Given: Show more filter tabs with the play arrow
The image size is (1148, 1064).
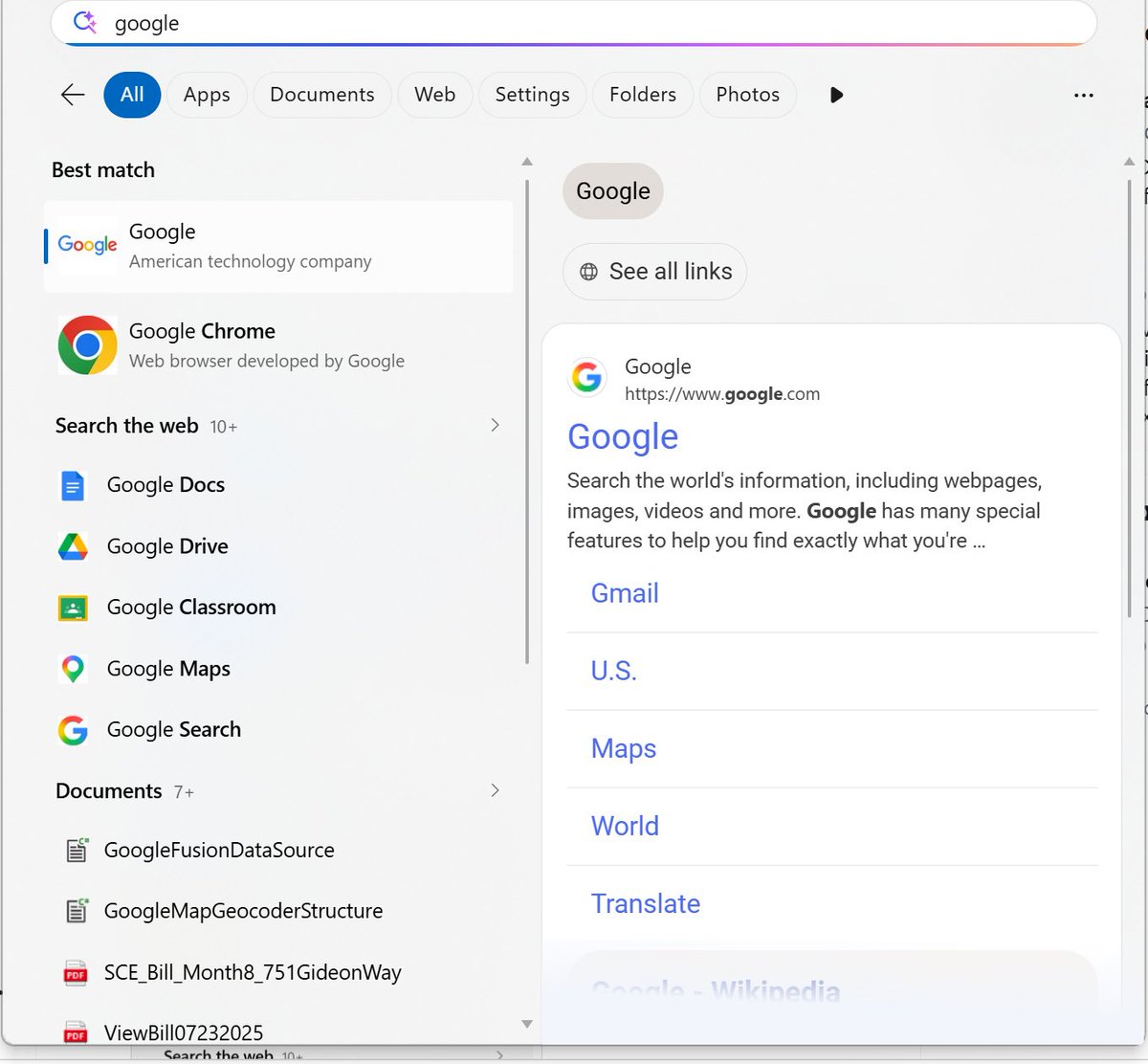Looking at the screenshot, I should coord(837,95).
